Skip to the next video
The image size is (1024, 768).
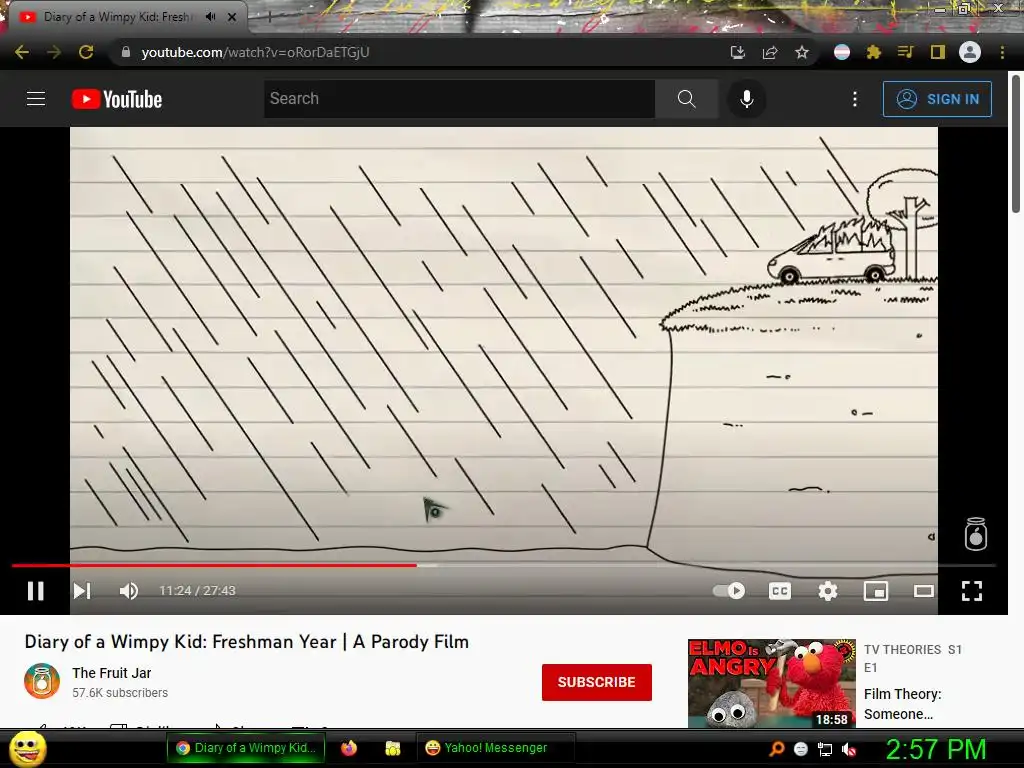pos(82,591)
